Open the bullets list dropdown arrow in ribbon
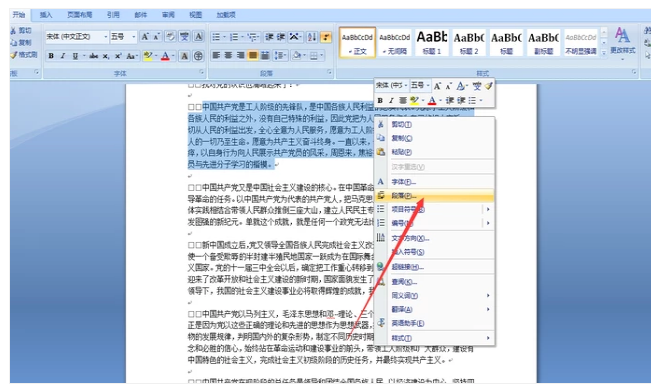This screenshot has width=651, height=385. tap(224, 37)
